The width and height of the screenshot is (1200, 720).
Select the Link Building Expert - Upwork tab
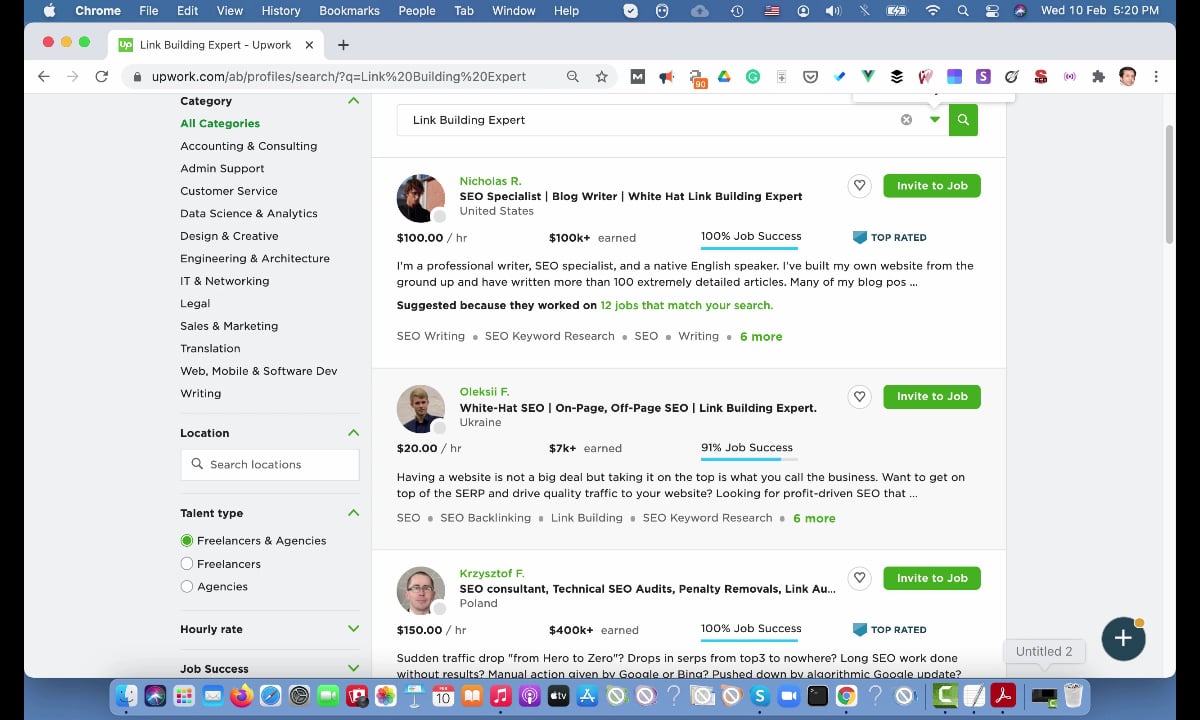[216, 45]
